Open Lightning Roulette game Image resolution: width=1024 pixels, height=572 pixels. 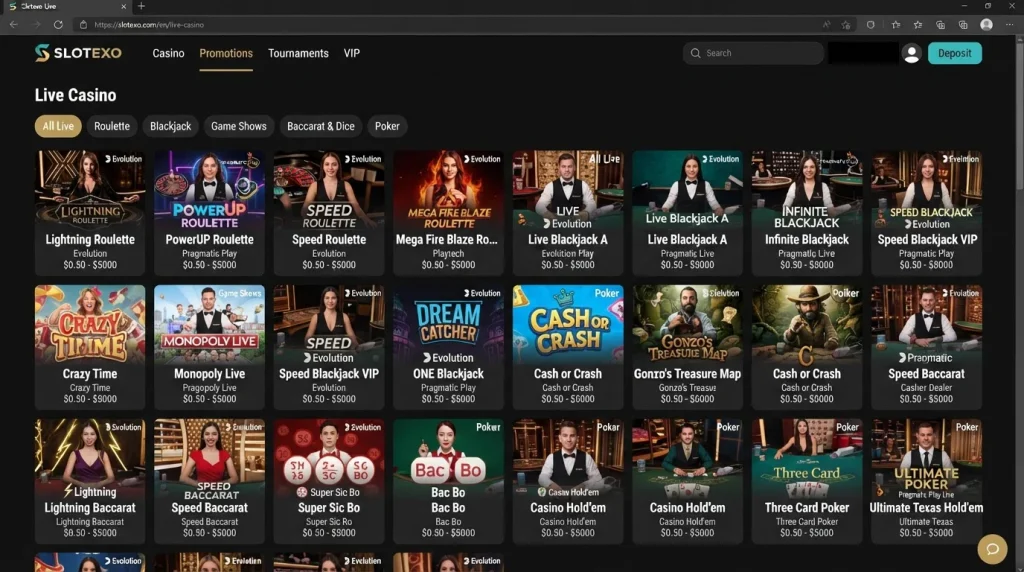90,213
